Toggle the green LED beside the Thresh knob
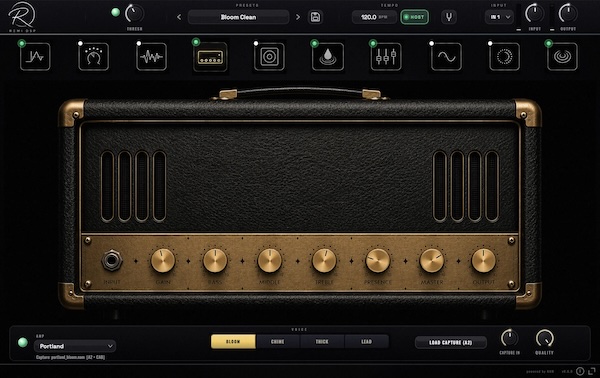Screen dimensions: 600x378 pos(115,12)
